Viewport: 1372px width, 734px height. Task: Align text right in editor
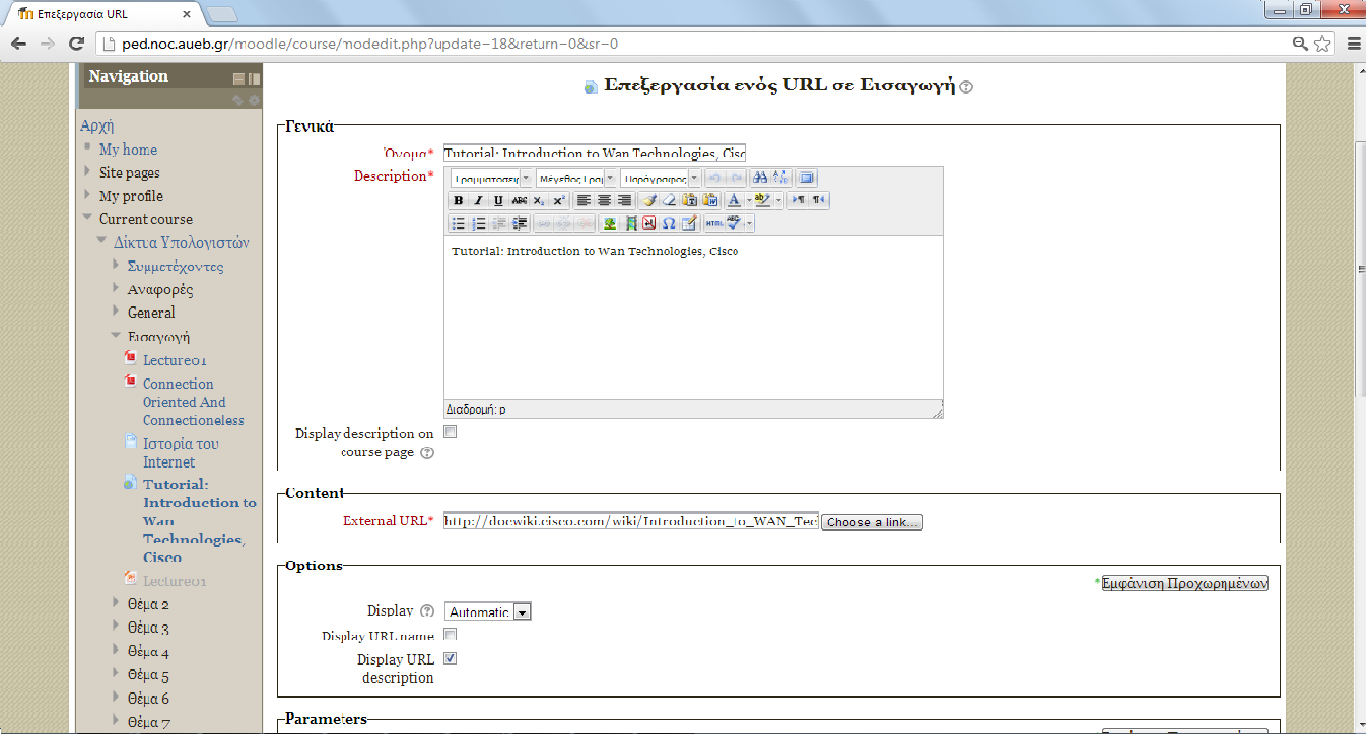(x=624, y=200)
